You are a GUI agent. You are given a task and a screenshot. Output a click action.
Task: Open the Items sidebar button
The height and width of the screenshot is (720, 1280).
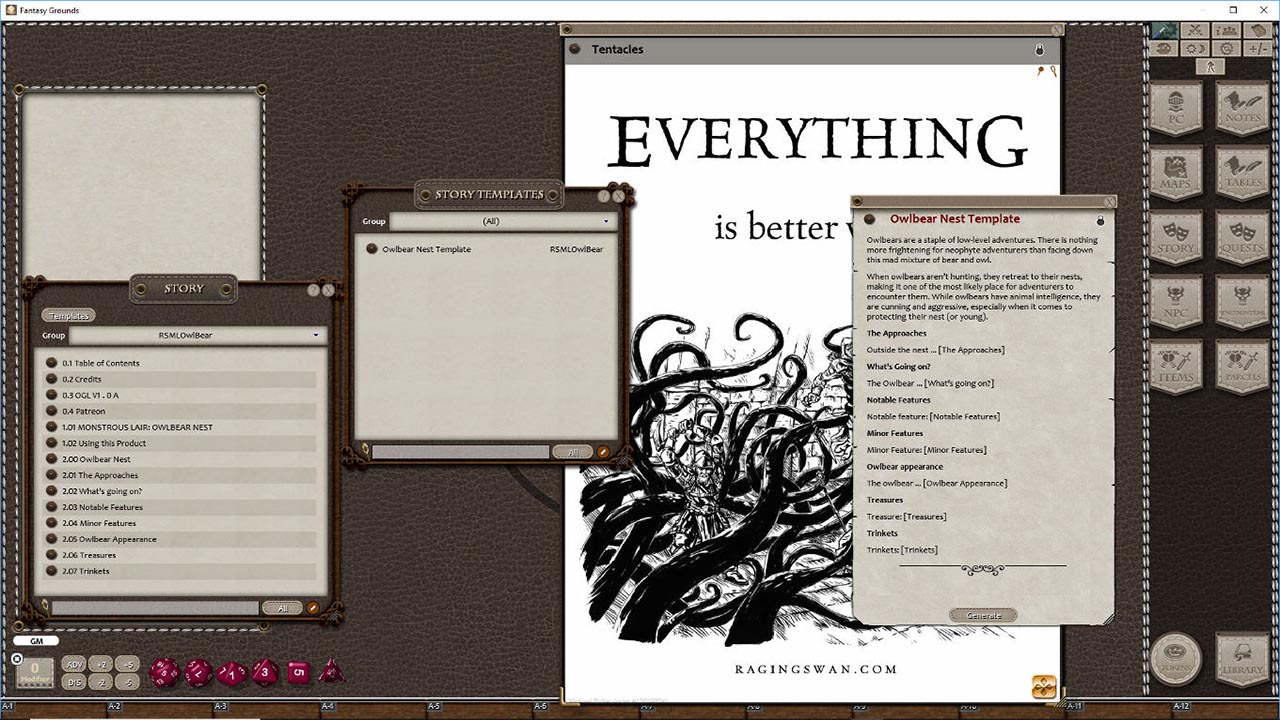1176,367
